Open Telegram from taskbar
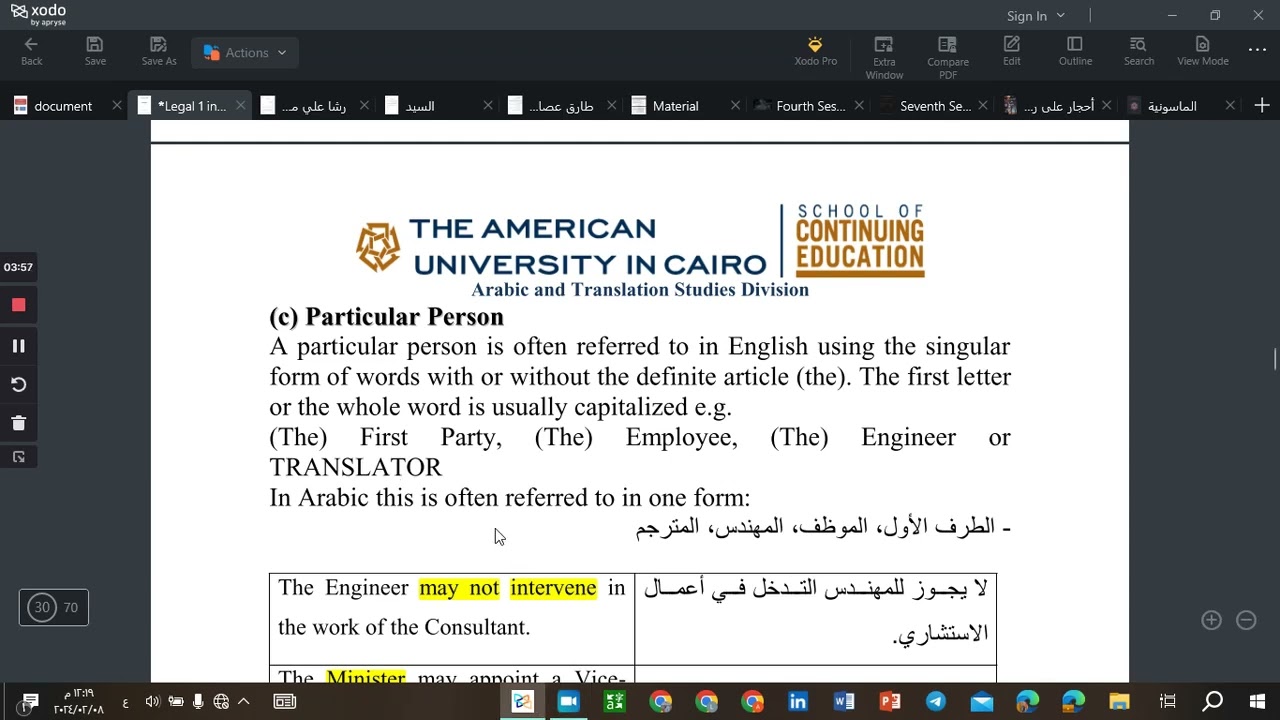The height and width of the screenshot is (720, 1280). (x=935, y=701)
